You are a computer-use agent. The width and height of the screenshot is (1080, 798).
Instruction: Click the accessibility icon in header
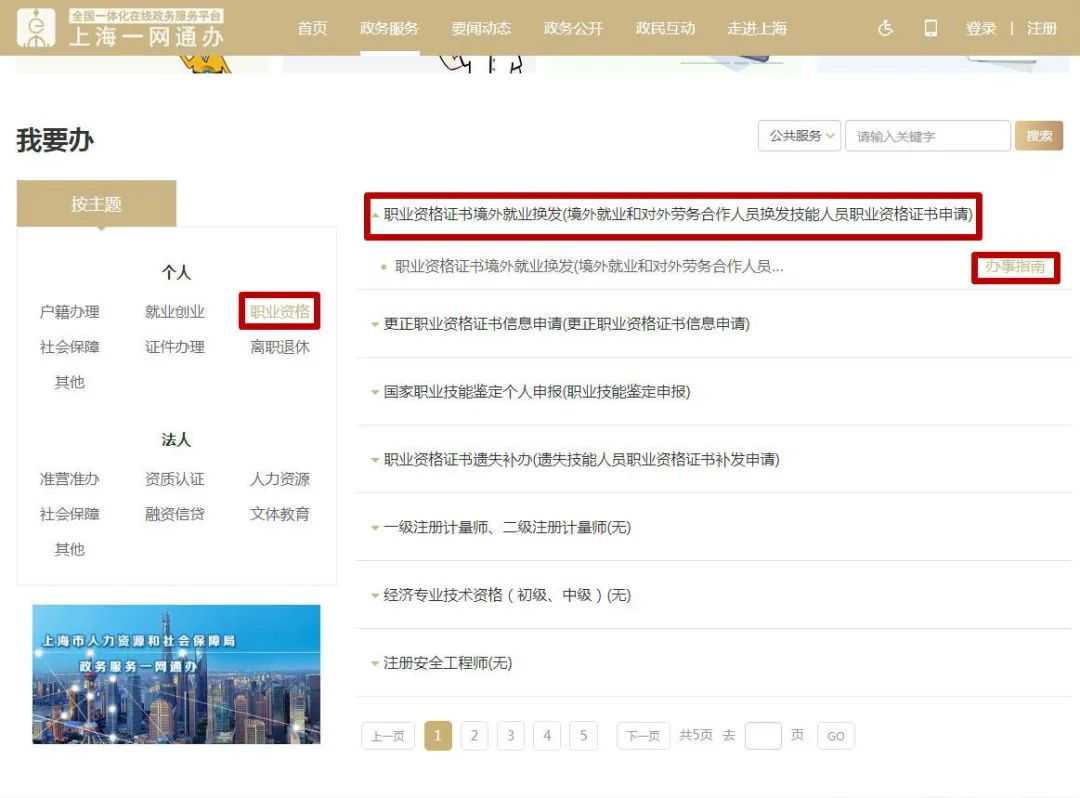885,28
